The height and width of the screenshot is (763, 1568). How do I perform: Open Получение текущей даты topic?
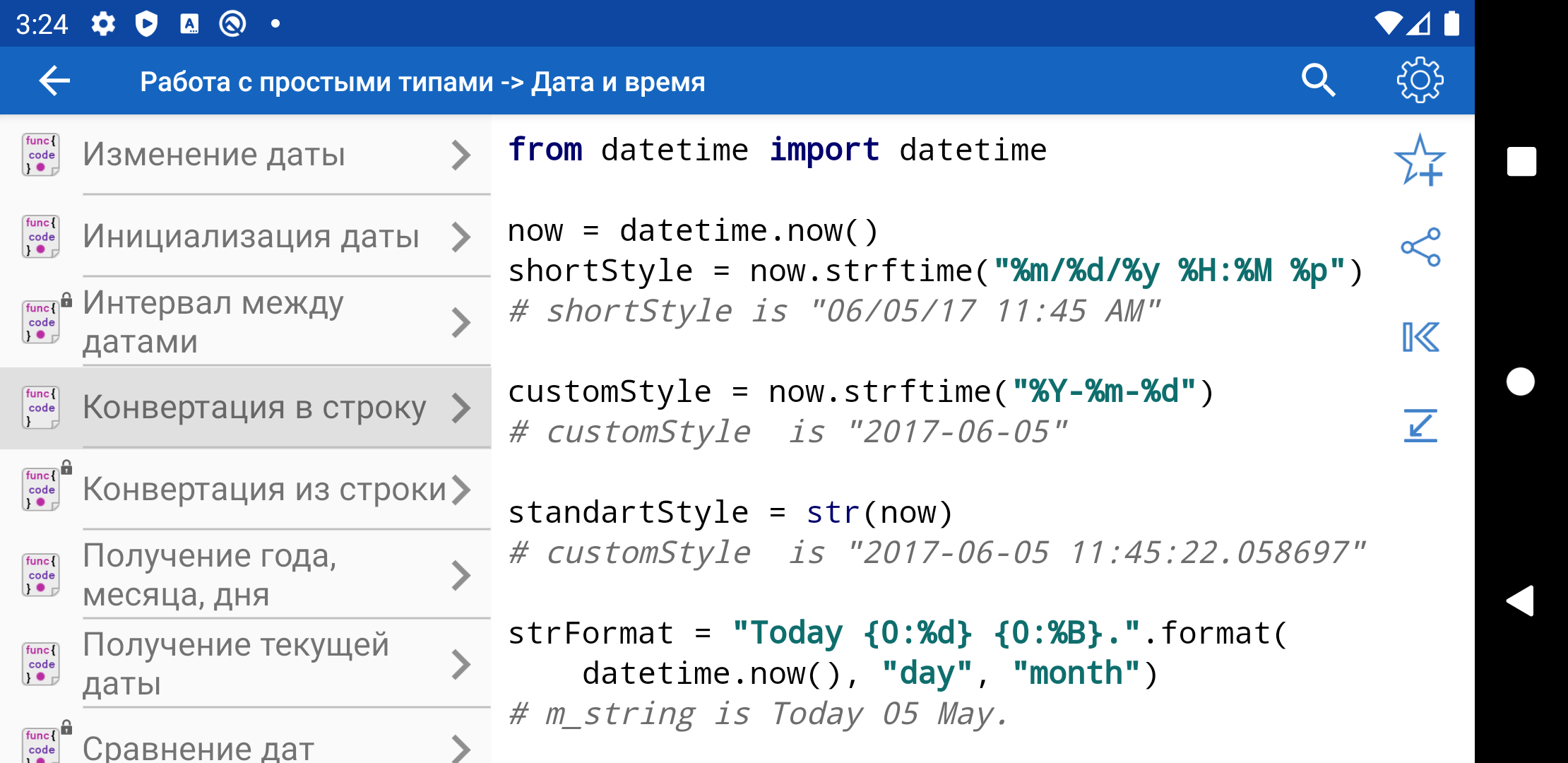click(x=246, y=664)
